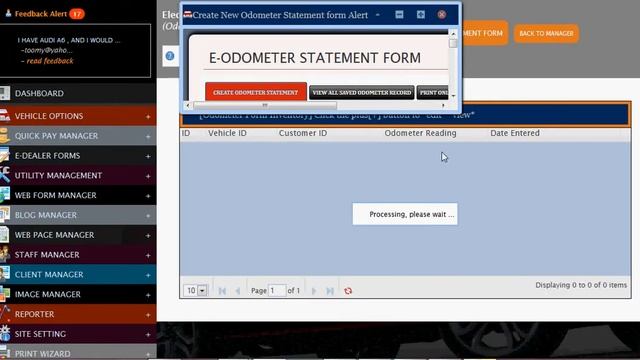Expand Blog Manager with plus sign

tap(148, 216)
